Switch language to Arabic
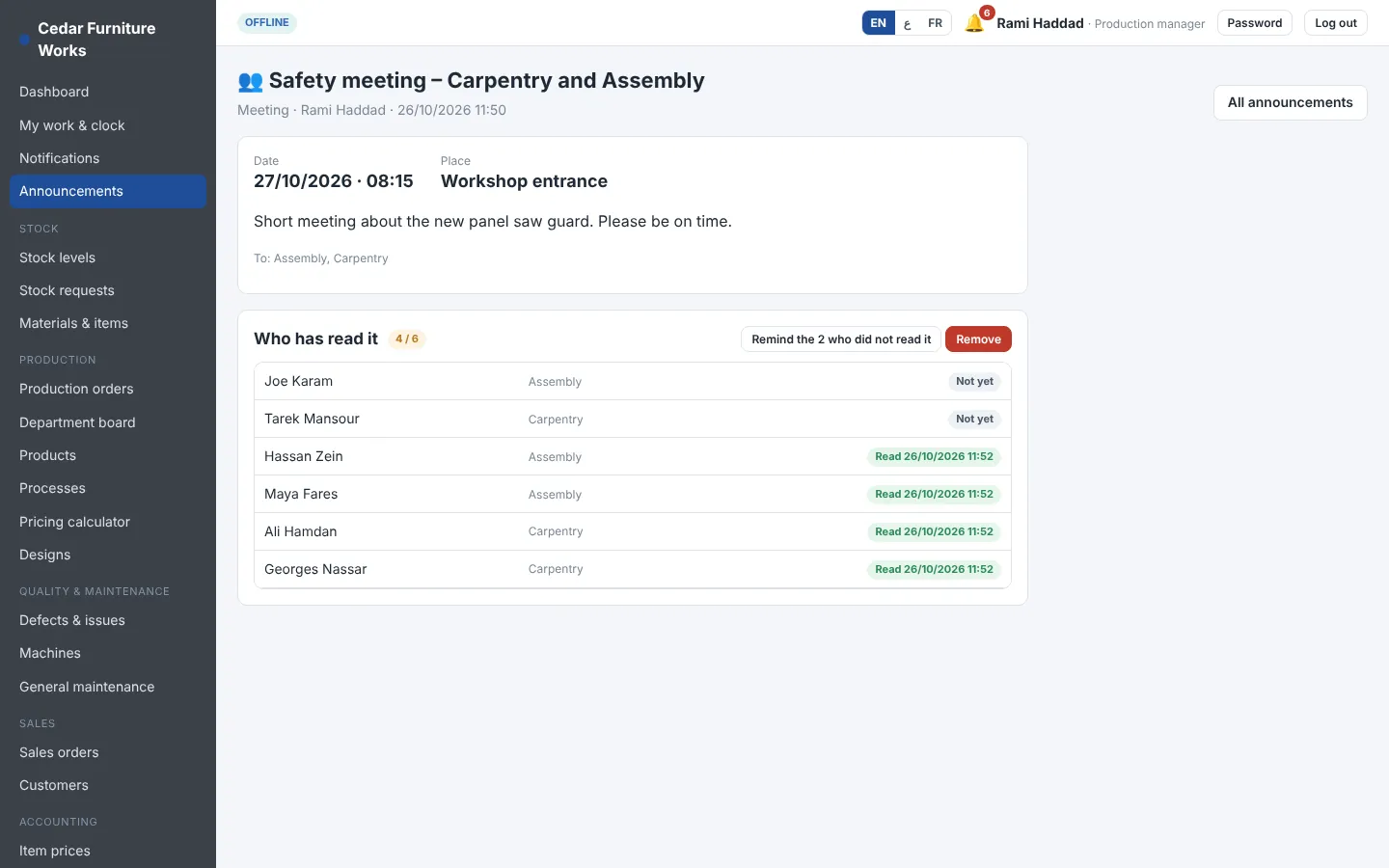1389x868 pixels. click(x=907, y=23)
